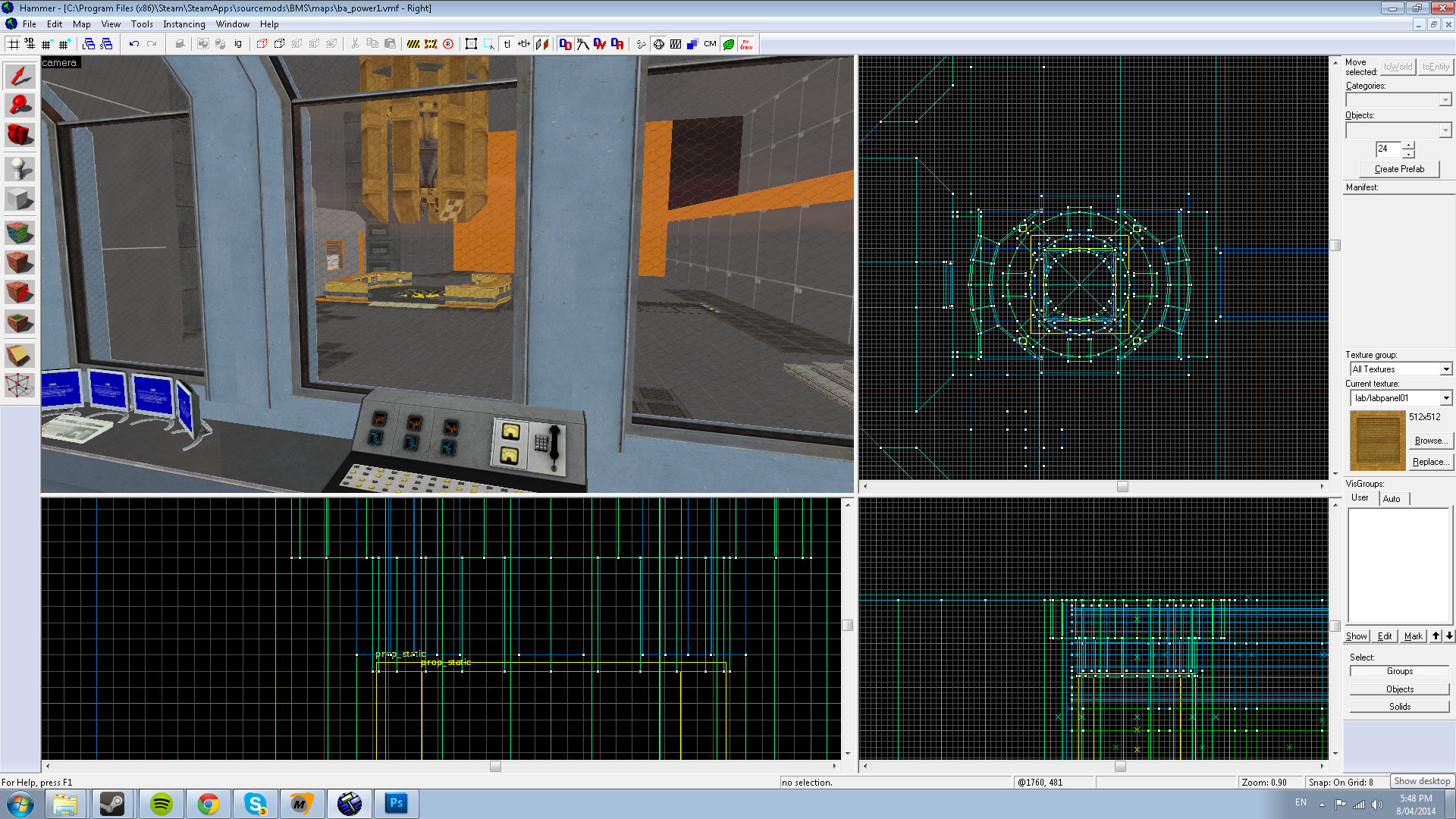Select the Camera tool
Image resolution: width=1456 pixels, height=819 pixels.
(x=20, y=135)
